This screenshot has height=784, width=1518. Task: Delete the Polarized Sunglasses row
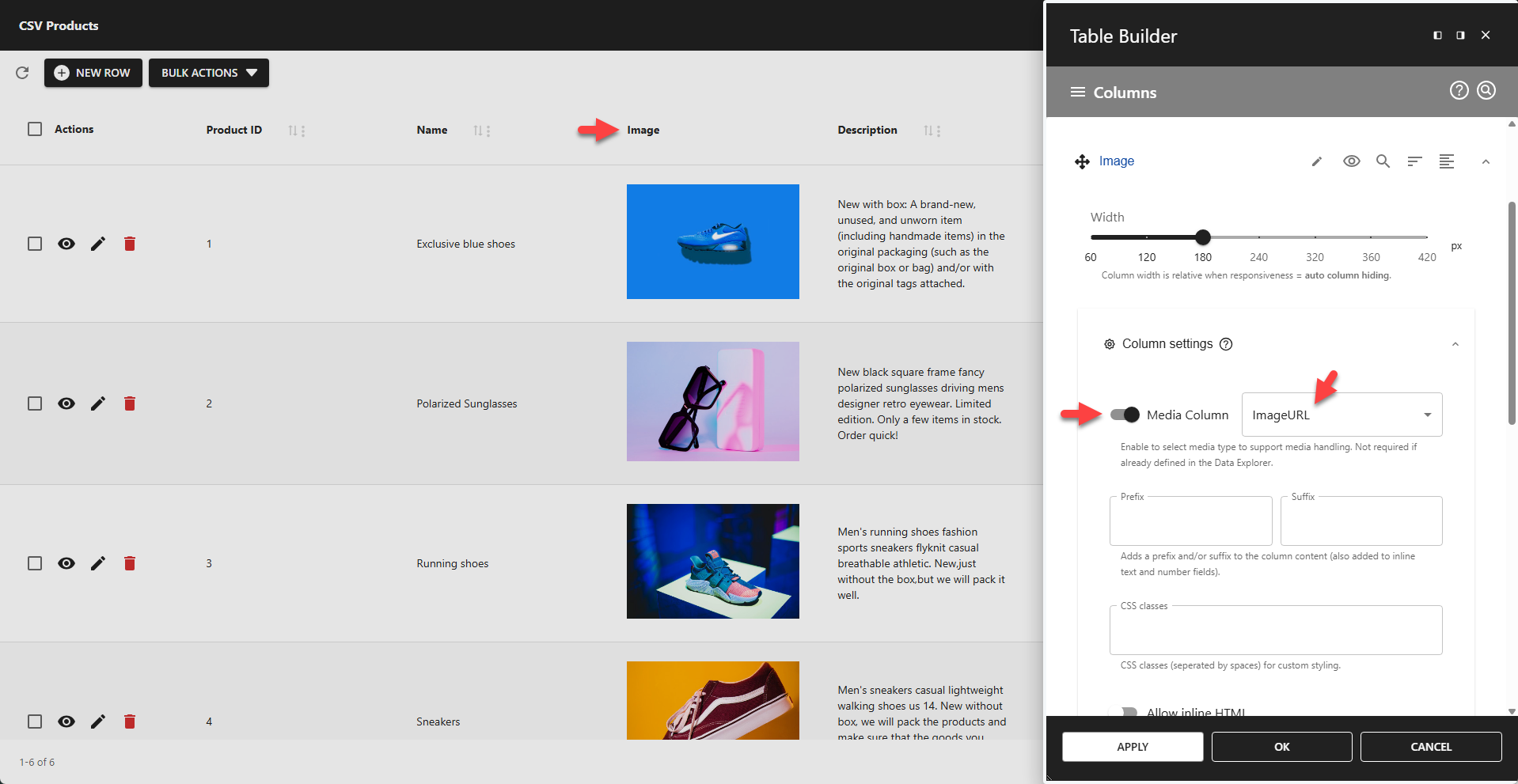coord(130,403)
